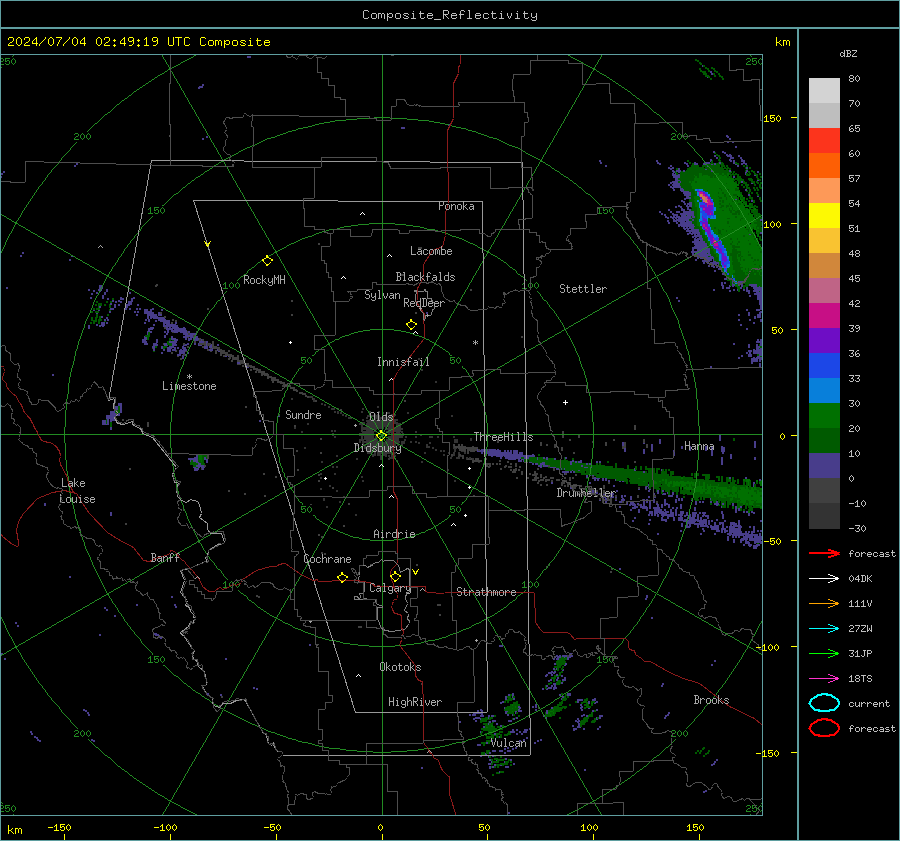Click the 0 tick on bottom km axis
The image size is (900, 841).
click(381, 827)
